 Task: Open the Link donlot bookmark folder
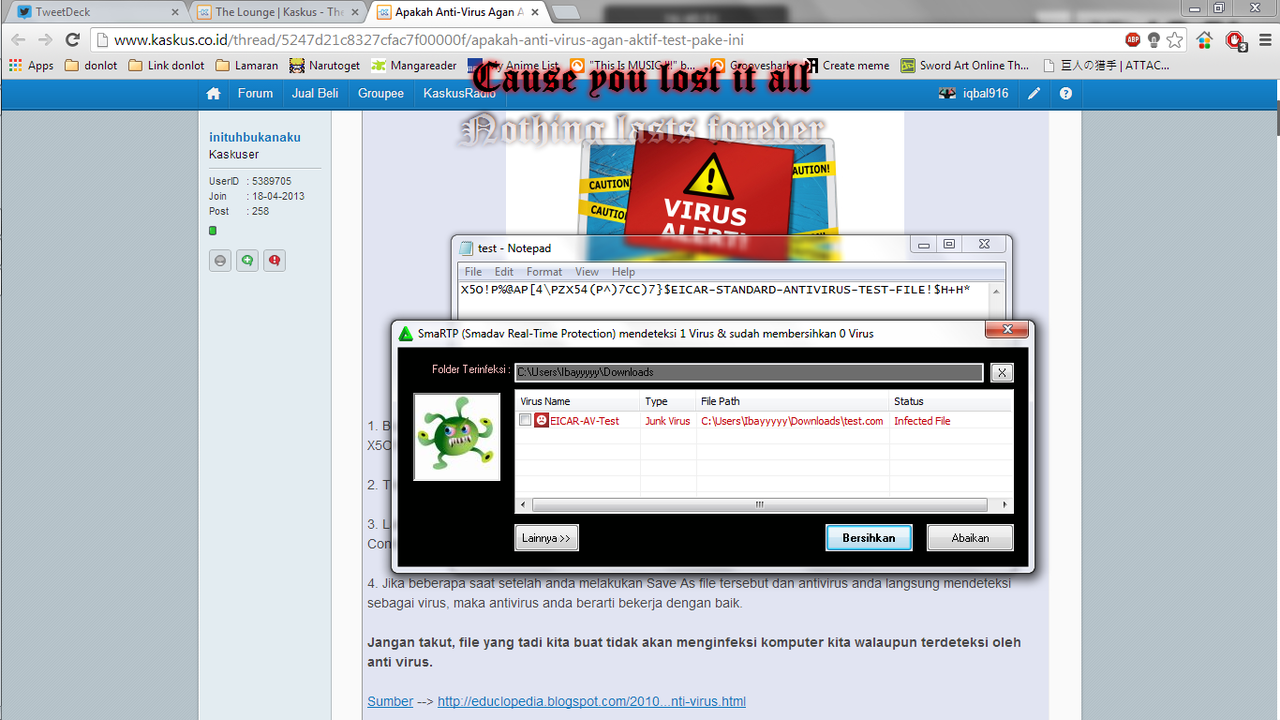tap(166, 65)
